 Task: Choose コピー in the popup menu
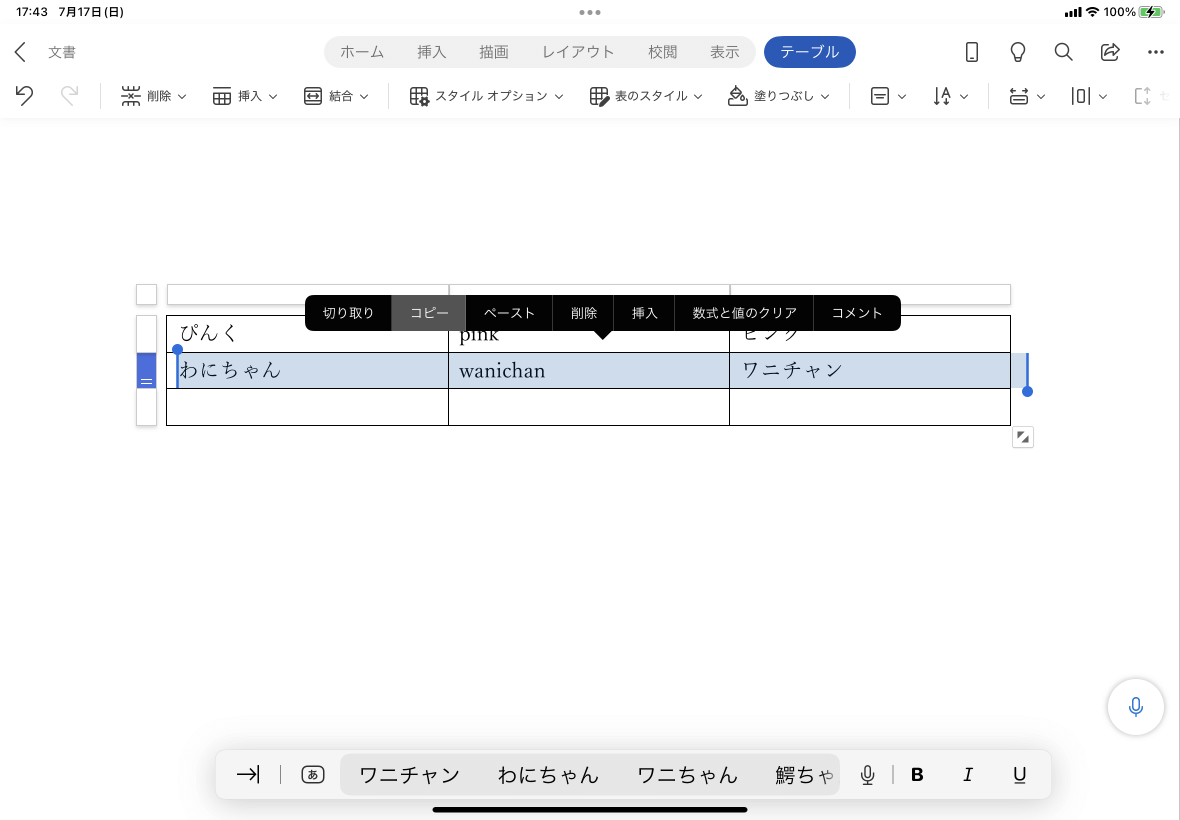(429, 313)
